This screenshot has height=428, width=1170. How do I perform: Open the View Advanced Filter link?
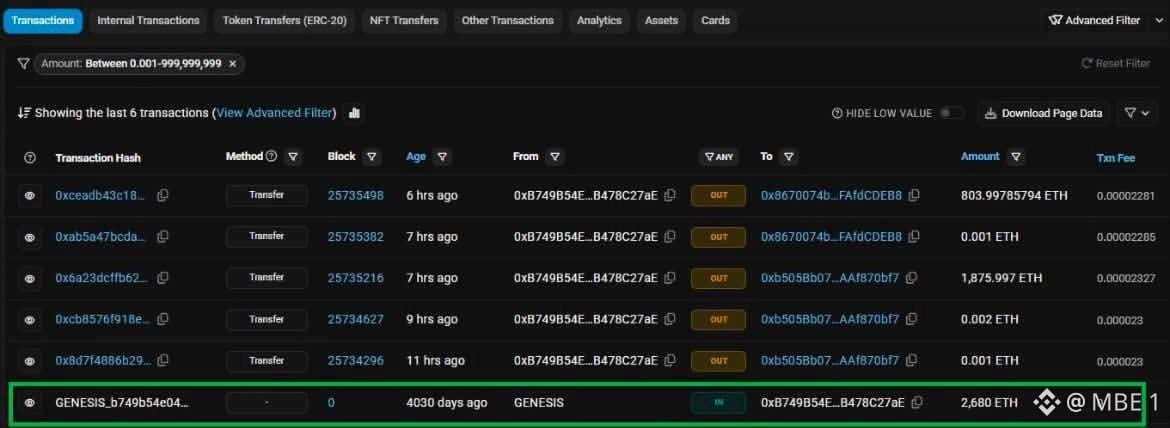pos(274,113)
